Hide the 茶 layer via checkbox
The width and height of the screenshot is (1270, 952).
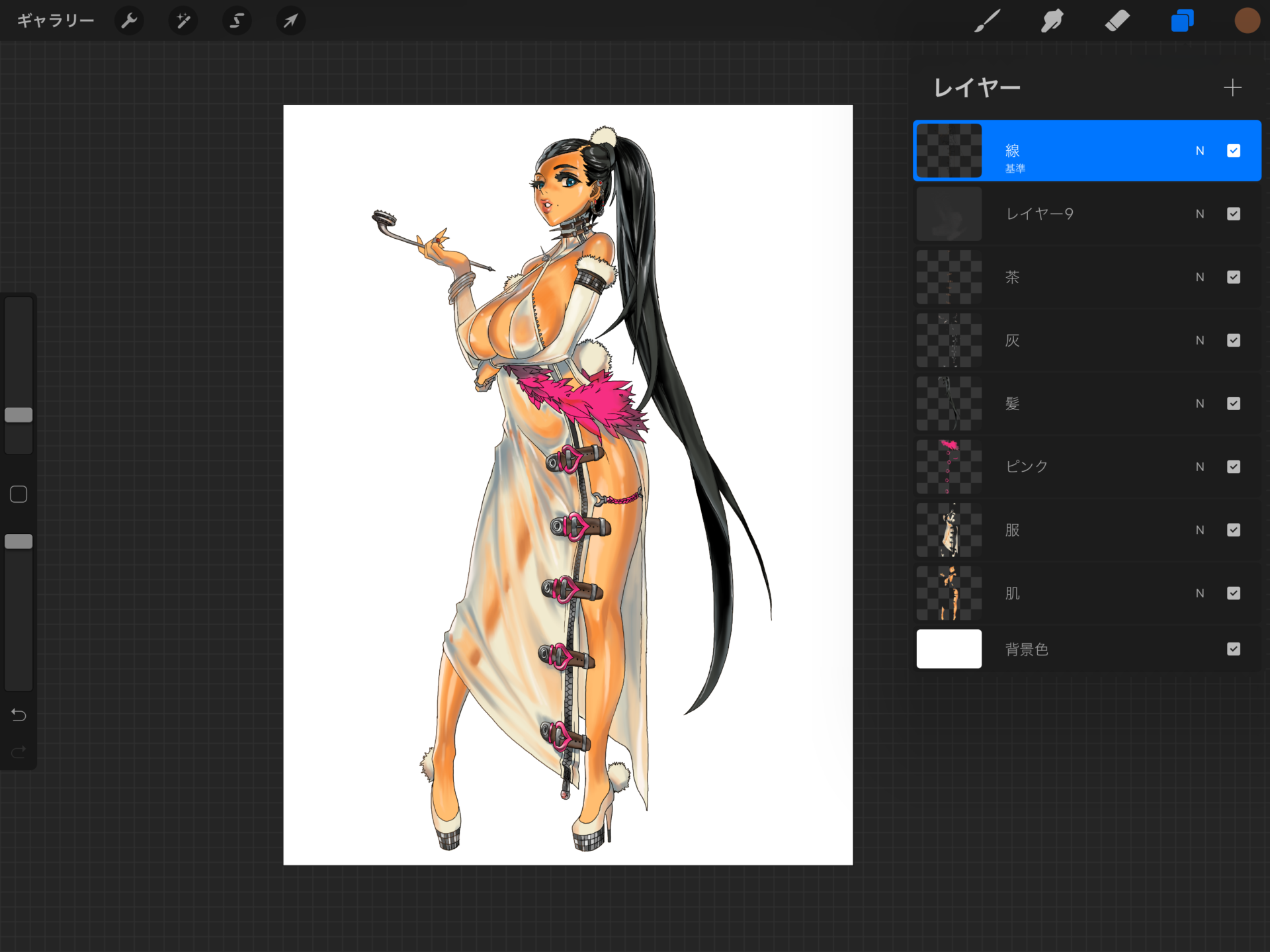click(1234, 277)
